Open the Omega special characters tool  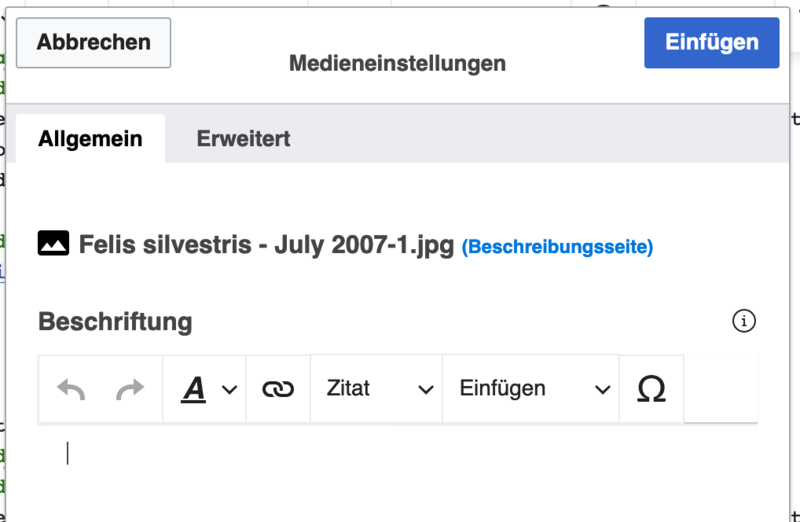click(651, 389)
